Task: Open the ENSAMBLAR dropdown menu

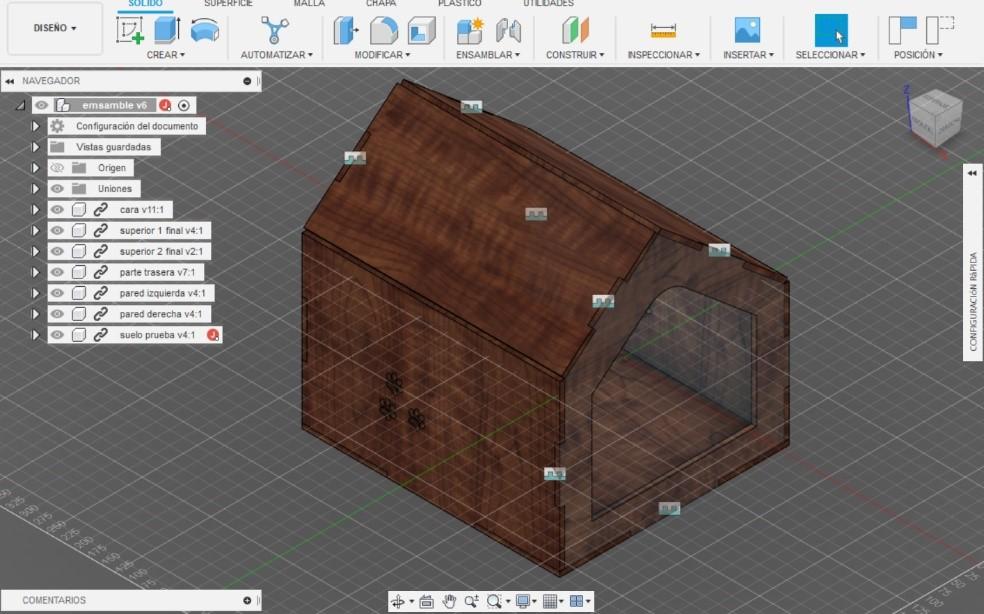Action: [488, 55]
